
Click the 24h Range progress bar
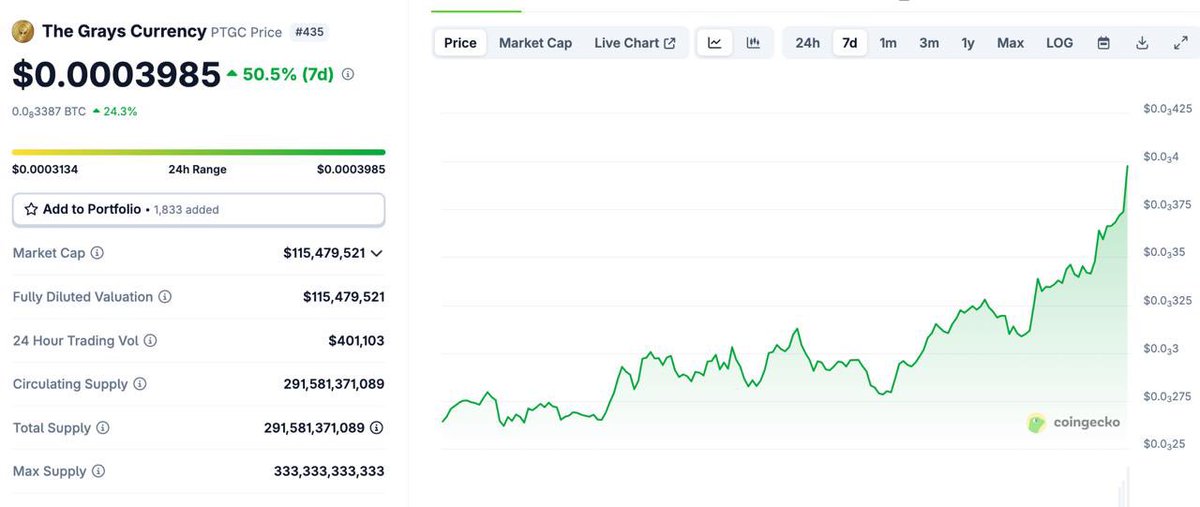pos(198,152)
